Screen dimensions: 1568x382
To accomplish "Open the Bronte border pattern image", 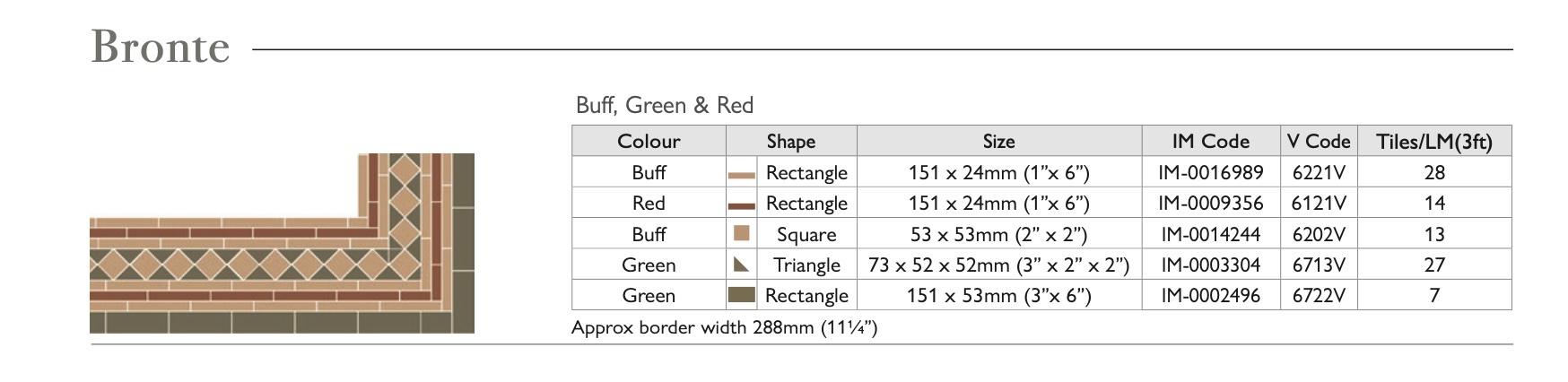I will click(282, 243).
